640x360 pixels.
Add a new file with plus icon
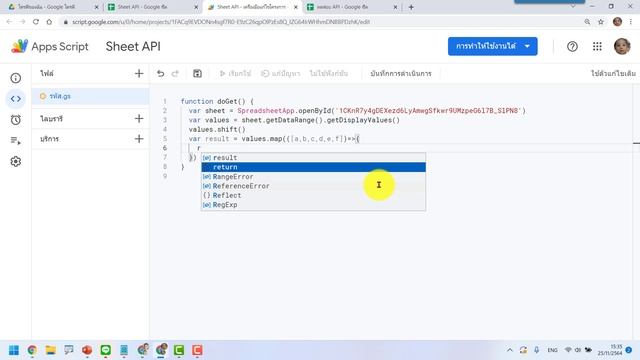[x=139, y=73]
